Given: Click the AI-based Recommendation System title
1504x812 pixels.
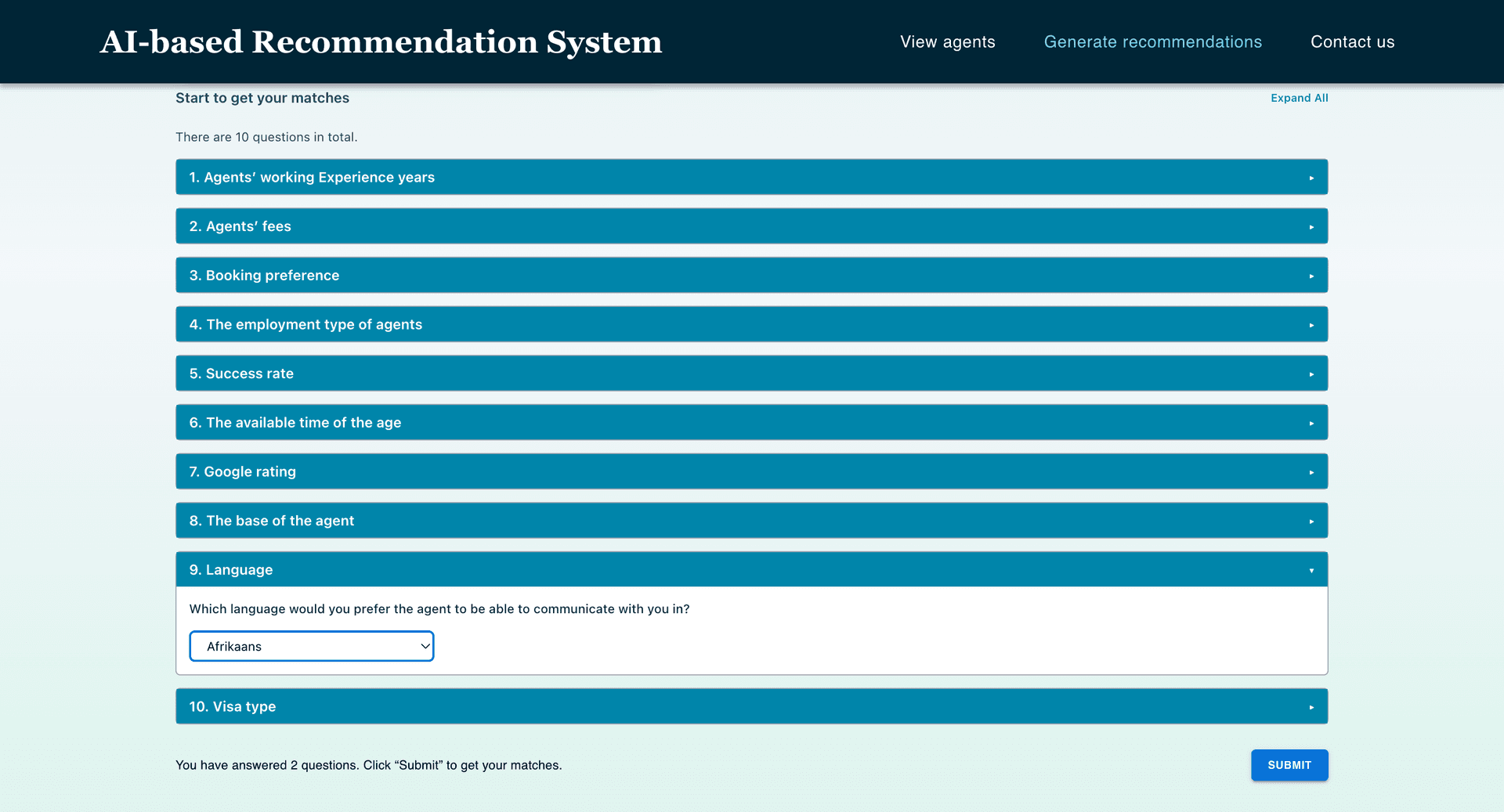Looking at the screenshot, I should point(381,42).
